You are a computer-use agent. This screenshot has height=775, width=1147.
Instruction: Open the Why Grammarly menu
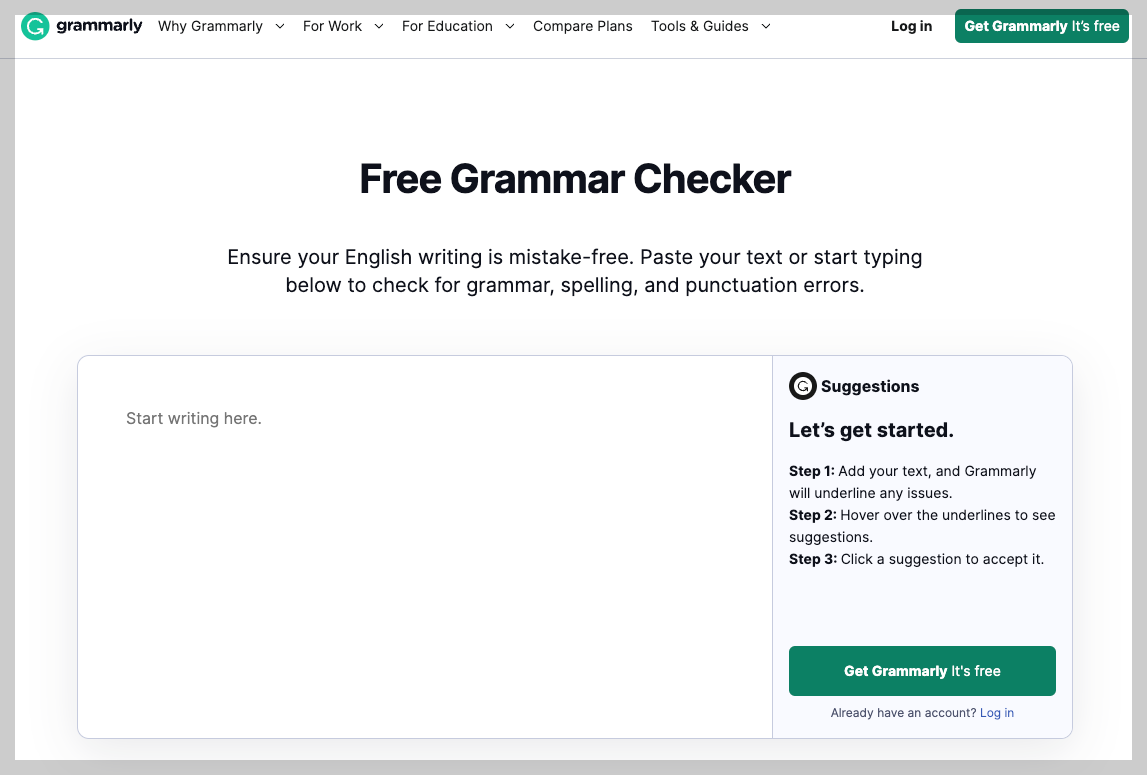coord(210,26)
